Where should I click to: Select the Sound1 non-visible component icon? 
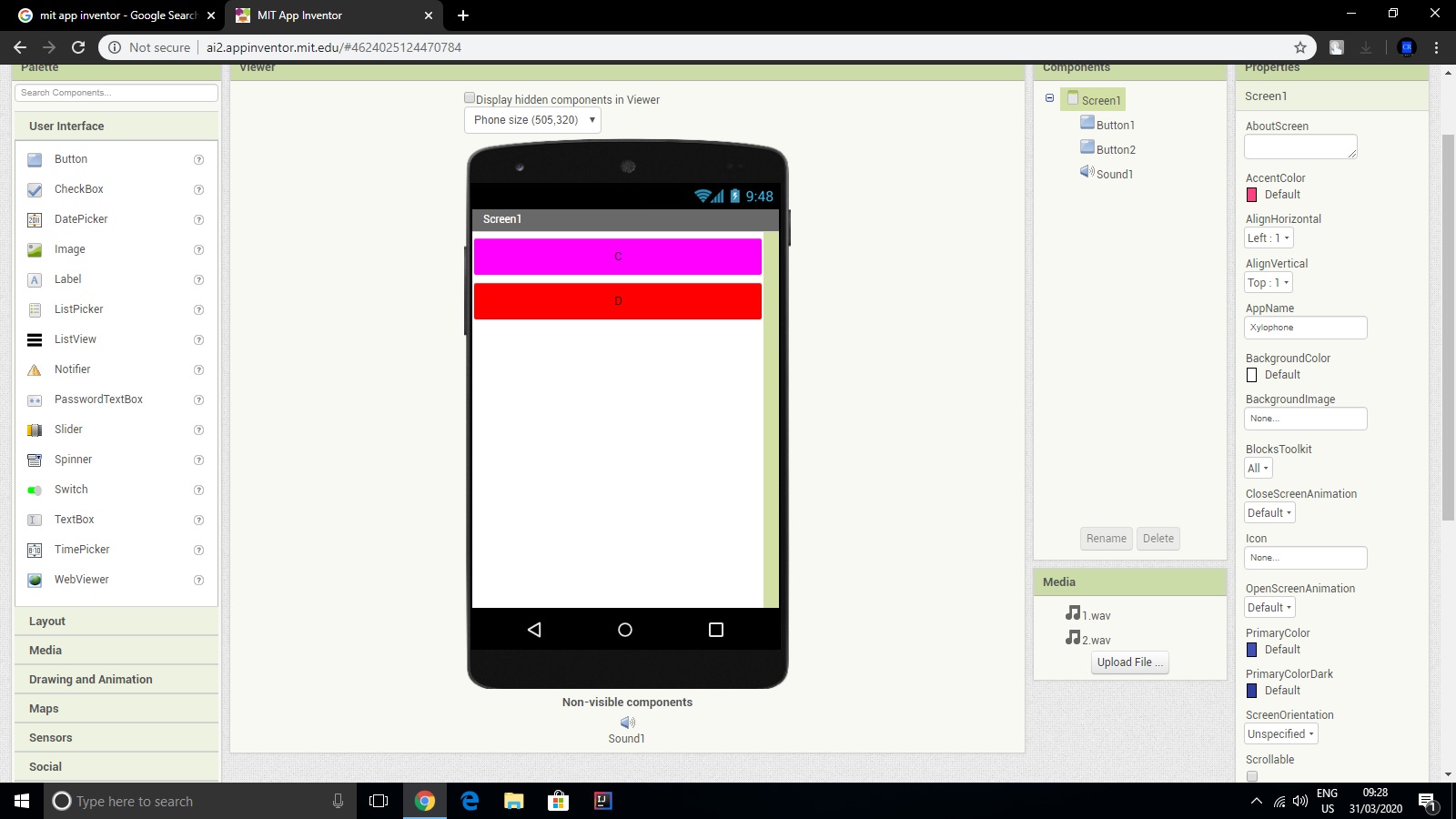click(x=626, y=722)
